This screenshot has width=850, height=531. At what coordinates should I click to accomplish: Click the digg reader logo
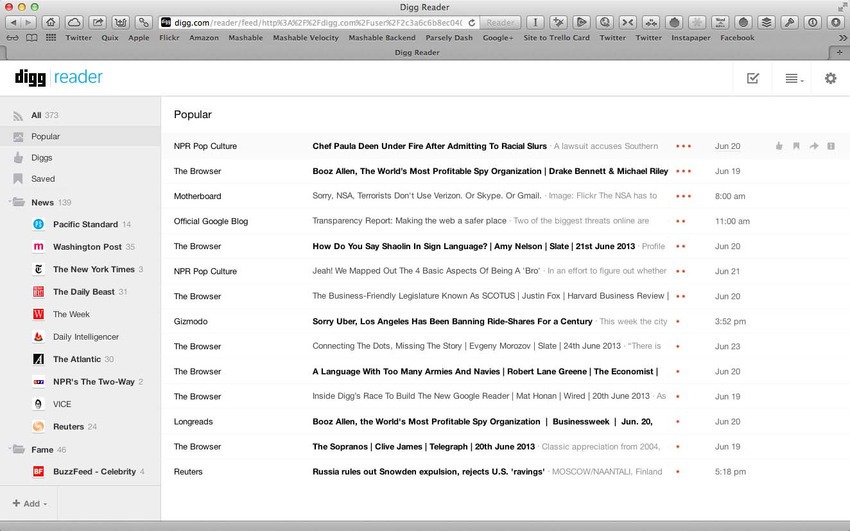pos(58,77)
